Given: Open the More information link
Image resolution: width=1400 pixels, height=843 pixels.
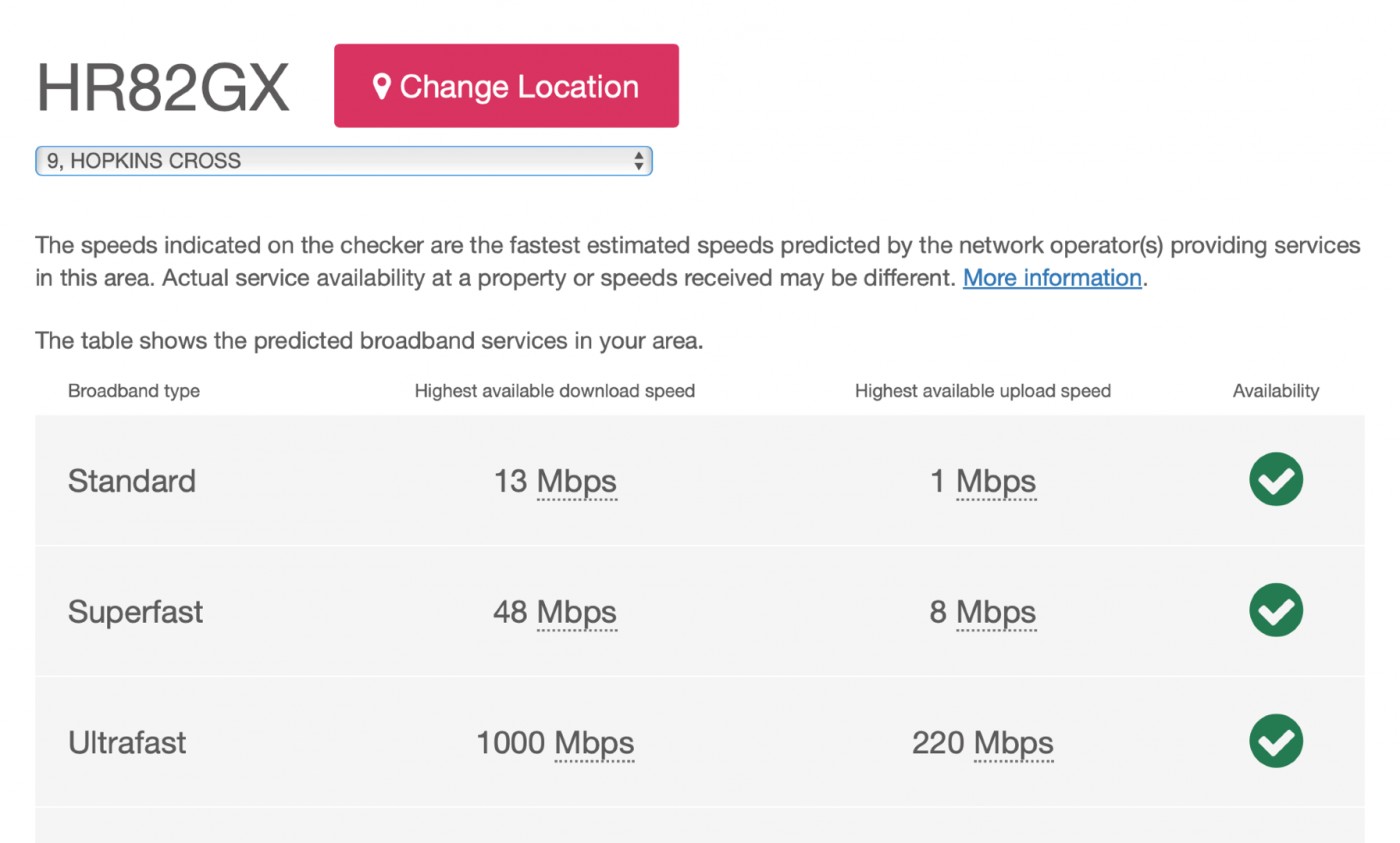Looking at the screenshot, I should pyautogui.click(x=1052, y=278).
